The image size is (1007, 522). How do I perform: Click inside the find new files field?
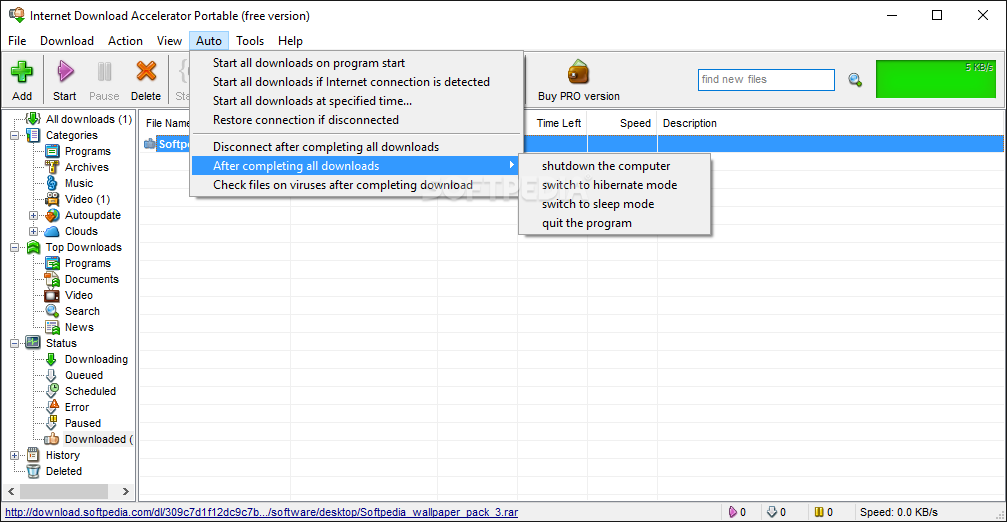[766, 80]
